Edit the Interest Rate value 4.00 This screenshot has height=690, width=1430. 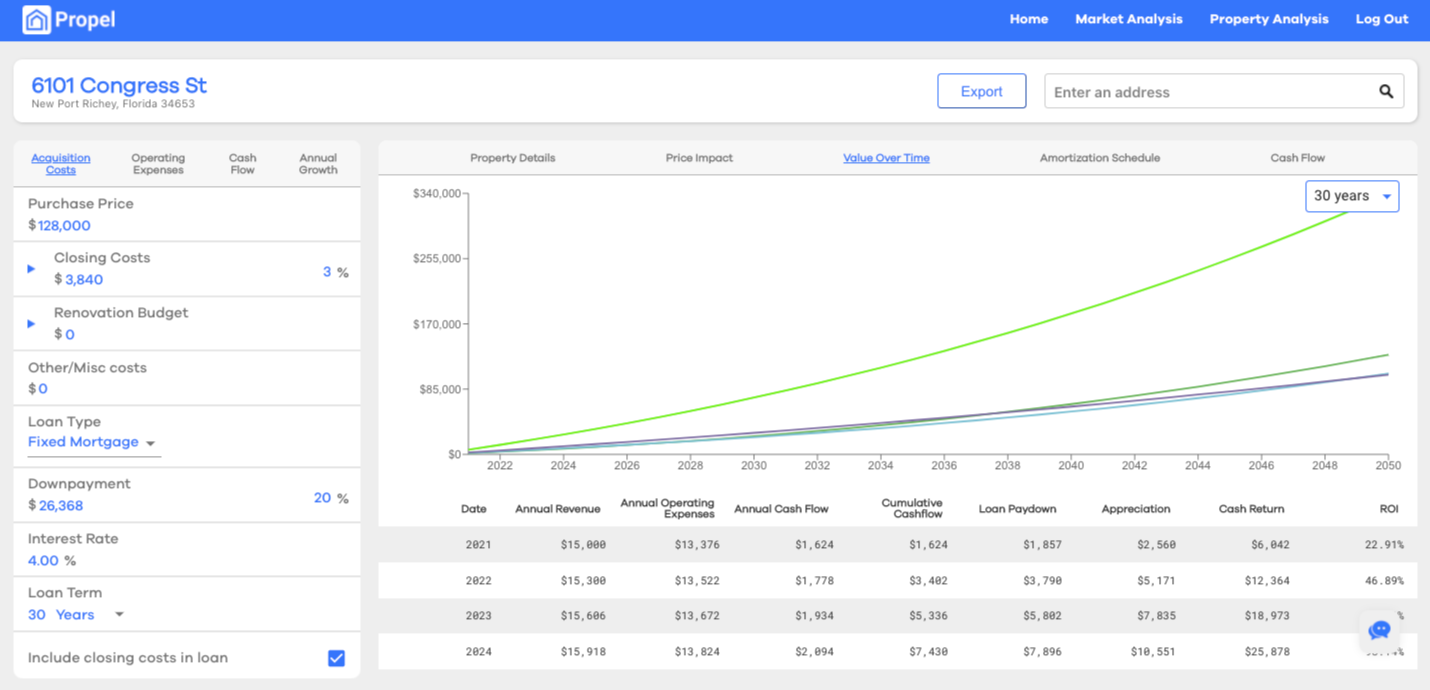pyautogui.click(x=43, y=561)
